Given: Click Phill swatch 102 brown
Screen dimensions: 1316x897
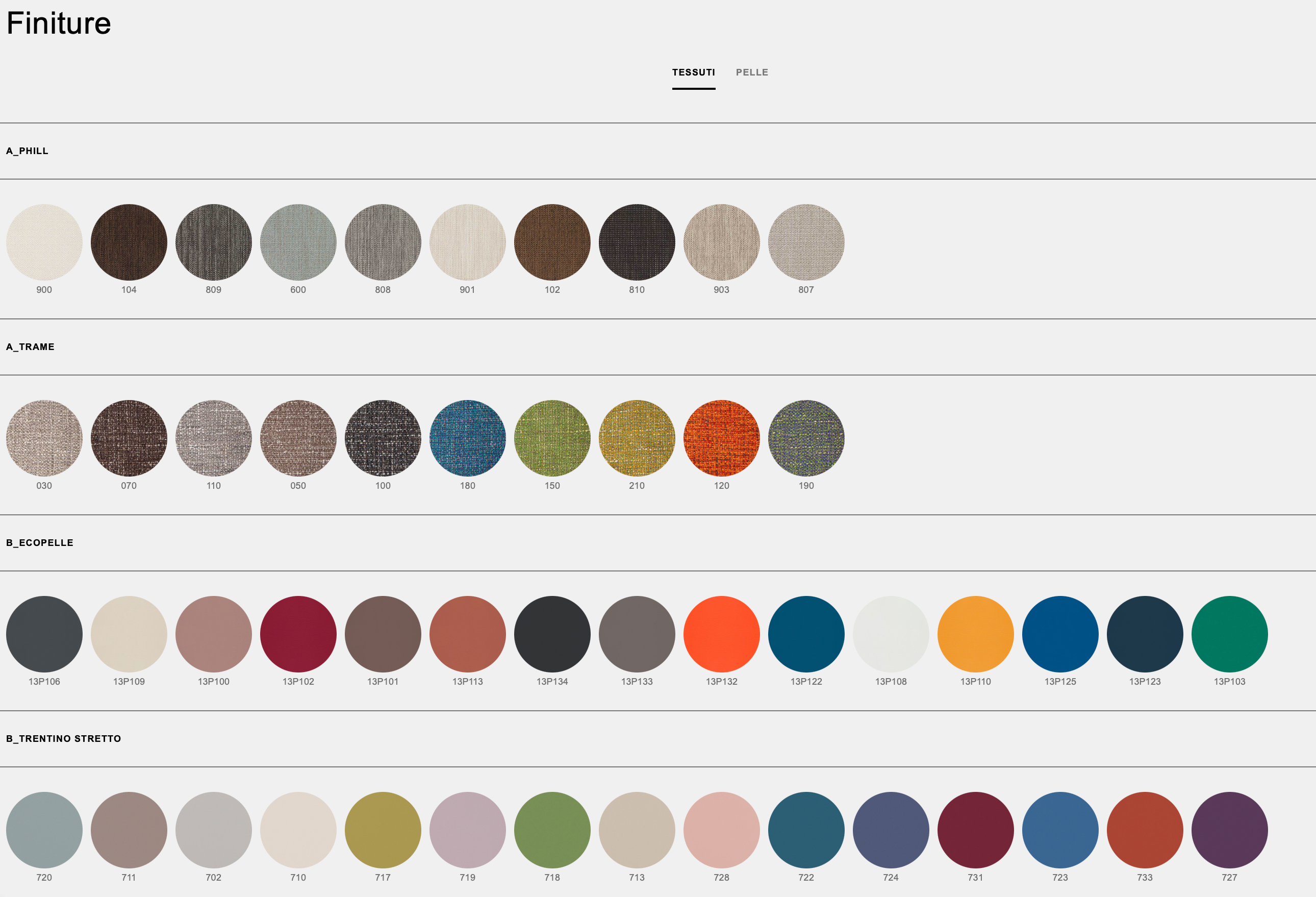Looking at the screenshot, I should click(x=552, y=242).
